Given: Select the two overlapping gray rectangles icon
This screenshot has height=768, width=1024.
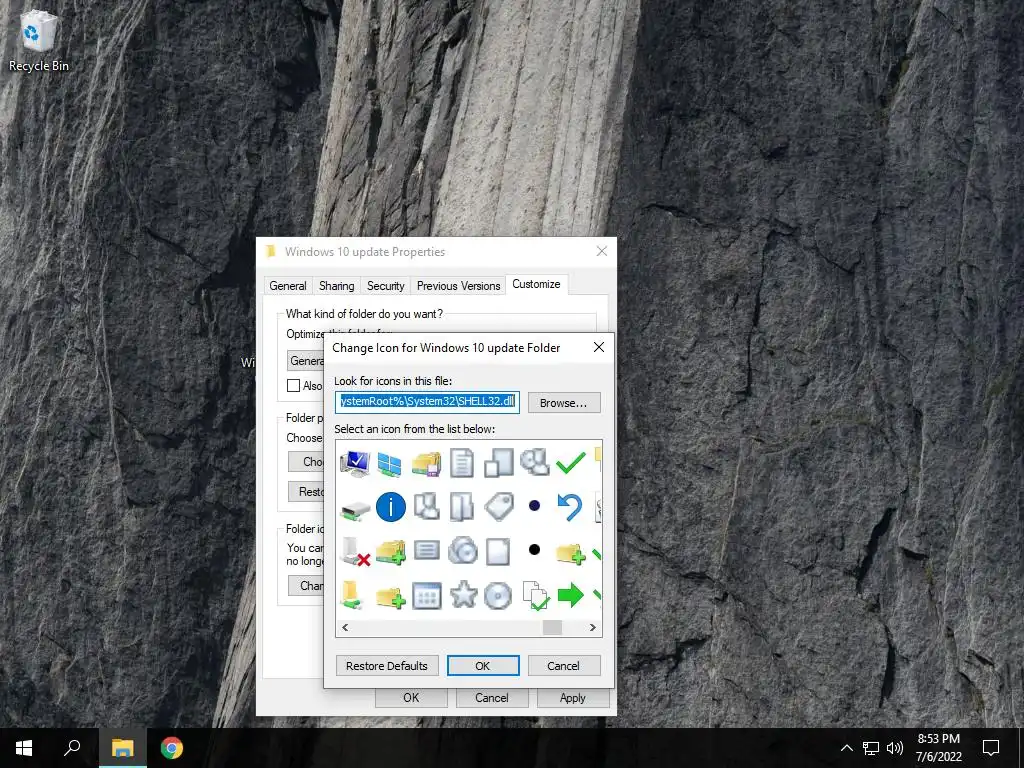Looking at the screenshot, I should pyautogui.click(x=498, y=463).
